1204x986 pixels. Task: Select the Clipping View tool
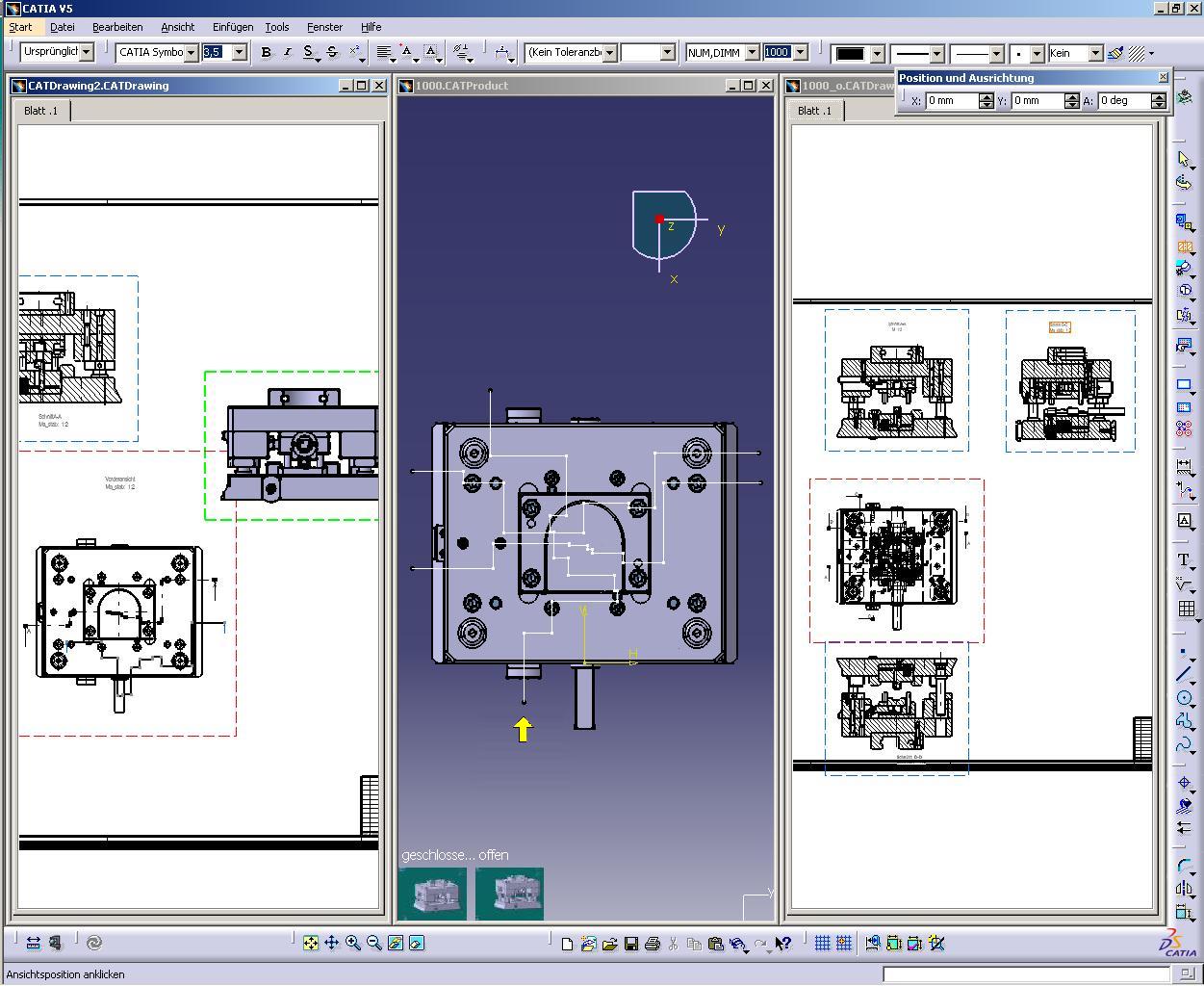click(x=1185, y=290)
